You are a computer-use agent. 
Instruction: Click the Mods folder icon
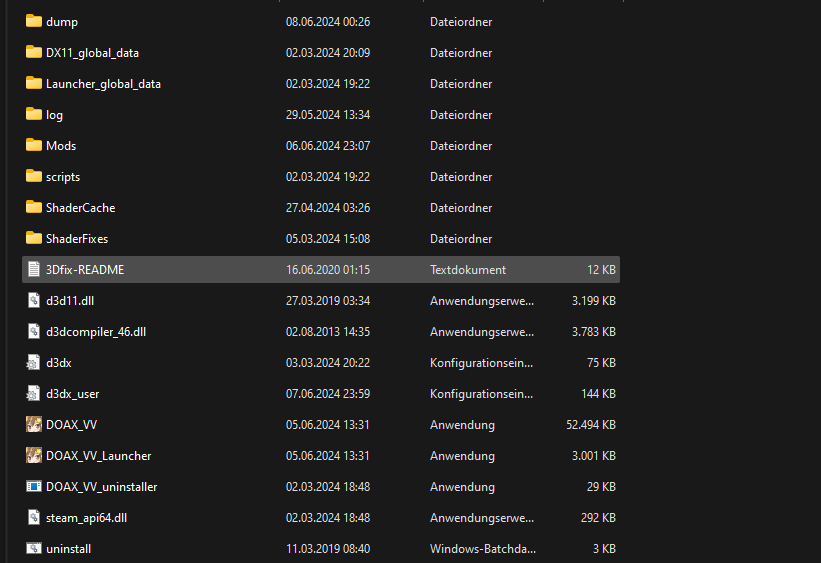[34, 145]
